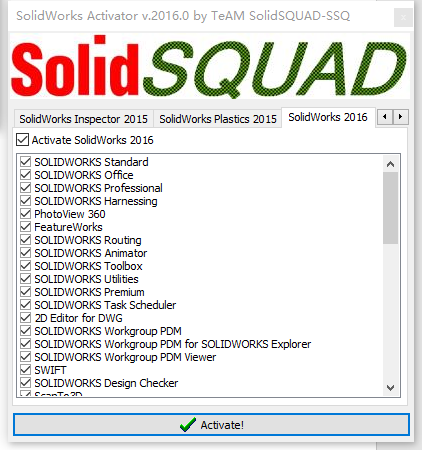Screen dimensions: 422x450
Task: Close the SolidWorks Activator window
Action: pos(403,17)
